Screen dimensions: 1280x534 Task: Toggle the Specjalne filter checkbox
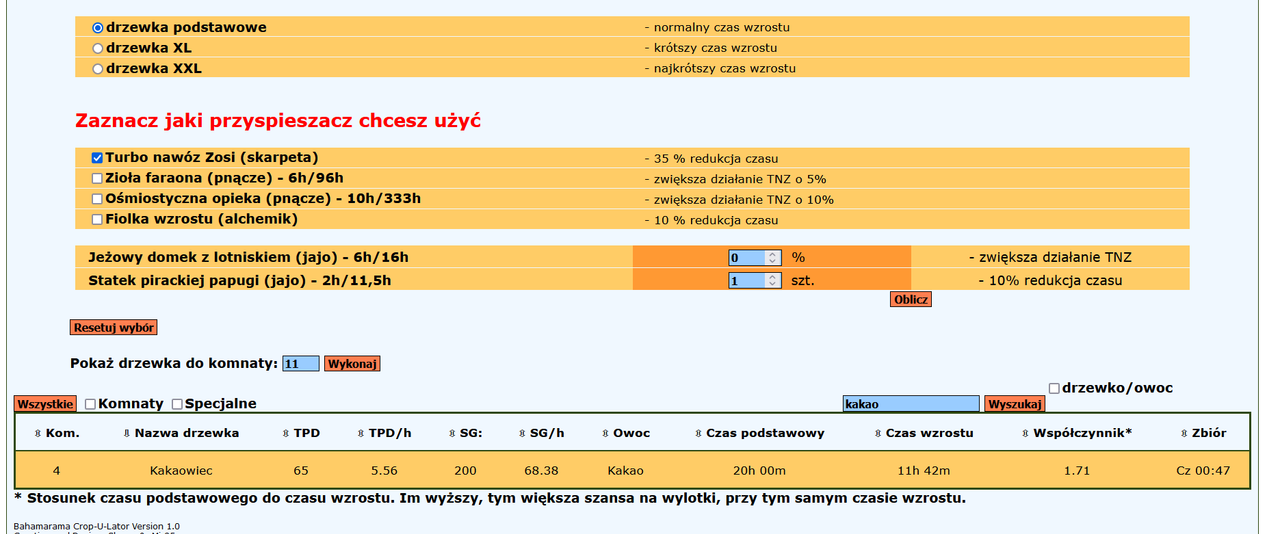point(177,404)
